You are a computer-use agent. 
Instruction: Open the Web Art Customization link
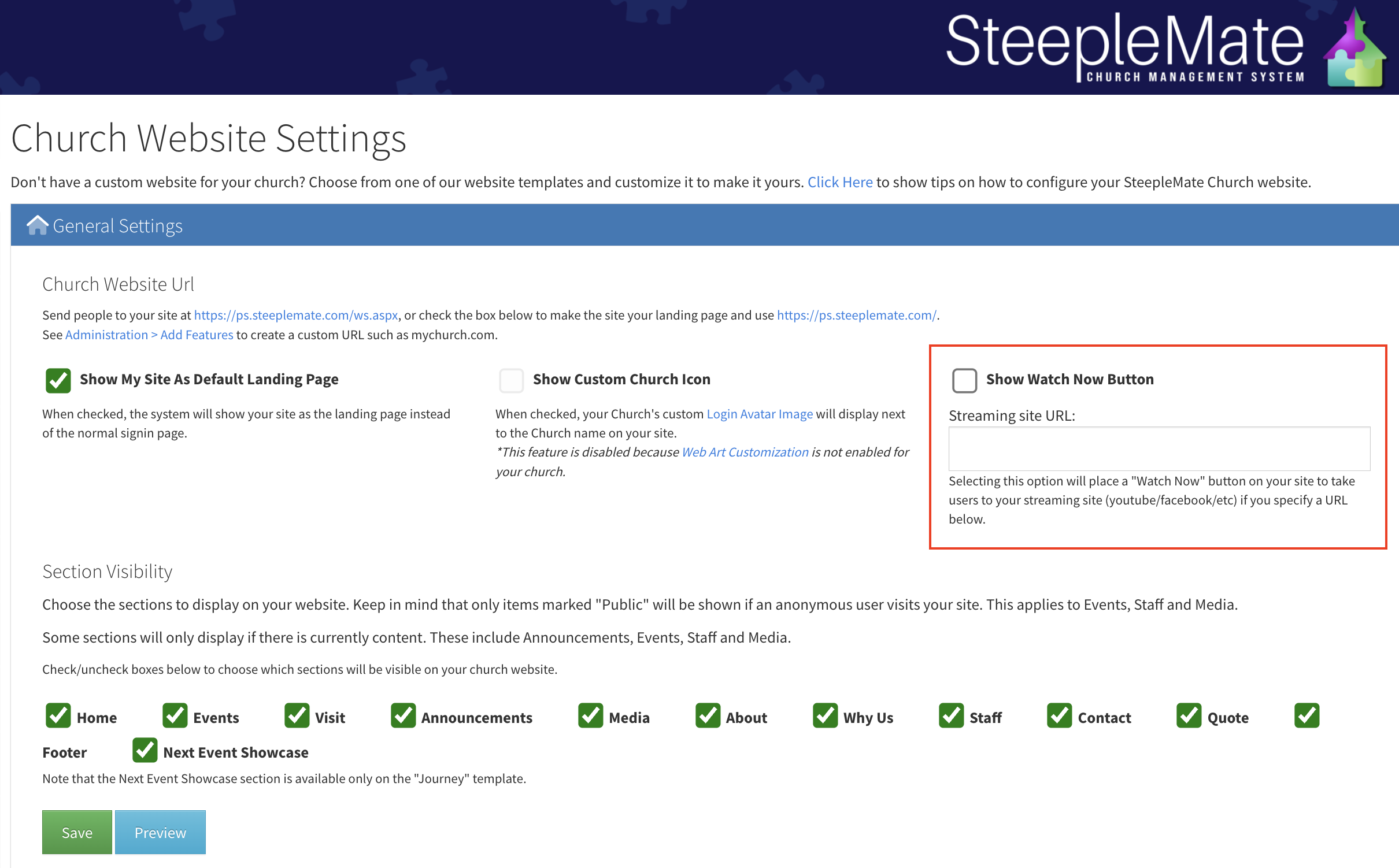coord(745,452)
